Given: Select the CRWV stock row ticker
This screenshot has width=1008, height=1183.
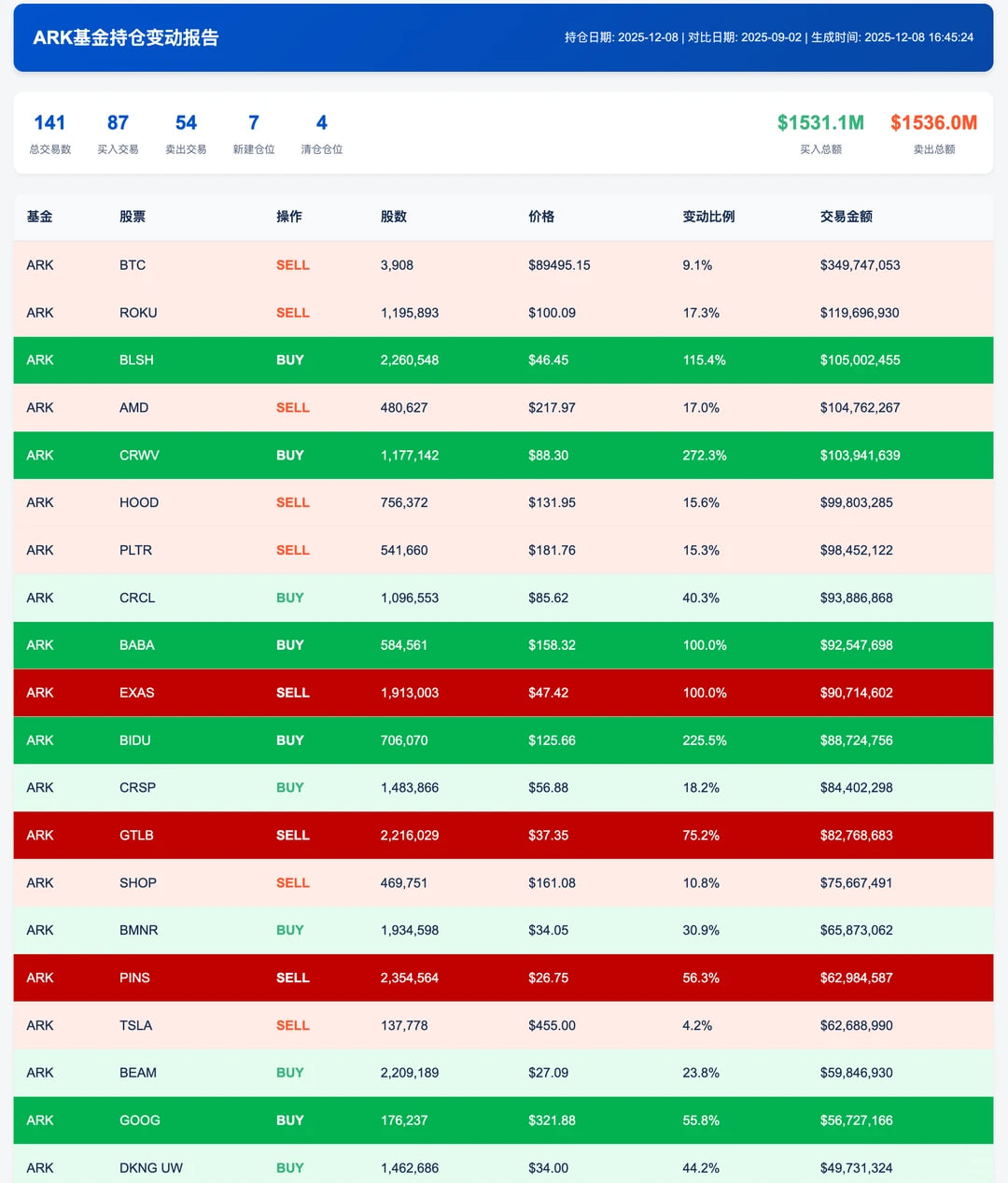Looking at the screenshot, I should (139, 456).
